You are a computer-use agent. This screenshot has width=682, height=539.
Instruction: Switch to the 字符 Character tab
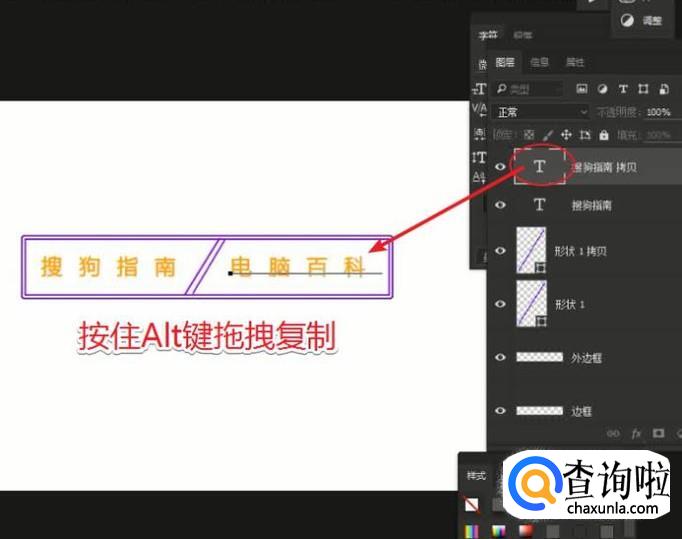[x=488, y=35]
